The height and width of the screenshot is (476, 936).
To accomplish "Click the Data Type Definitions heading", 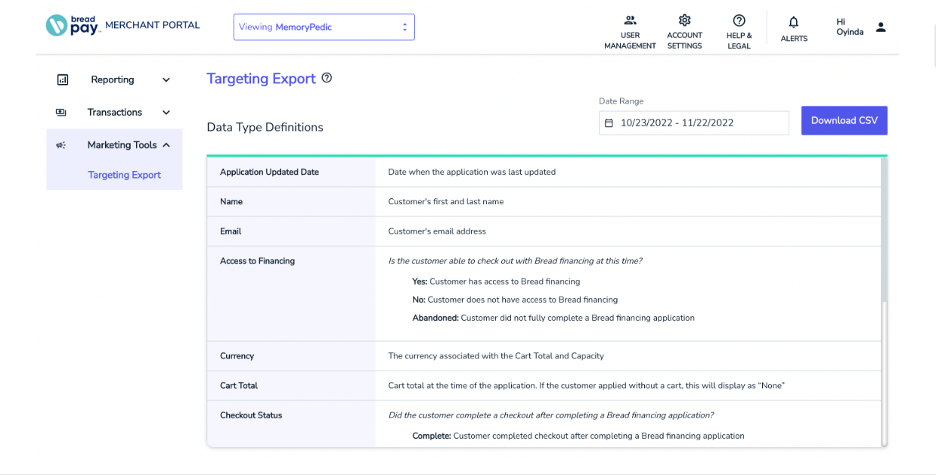I will point(265,127).
